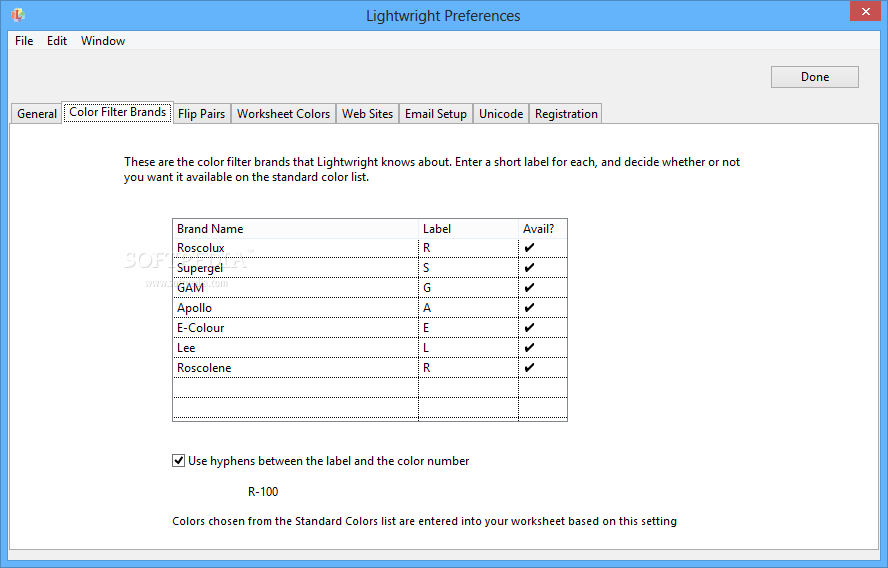Click the R-100 example text
The image size is (888, 568).
[263, 492]
